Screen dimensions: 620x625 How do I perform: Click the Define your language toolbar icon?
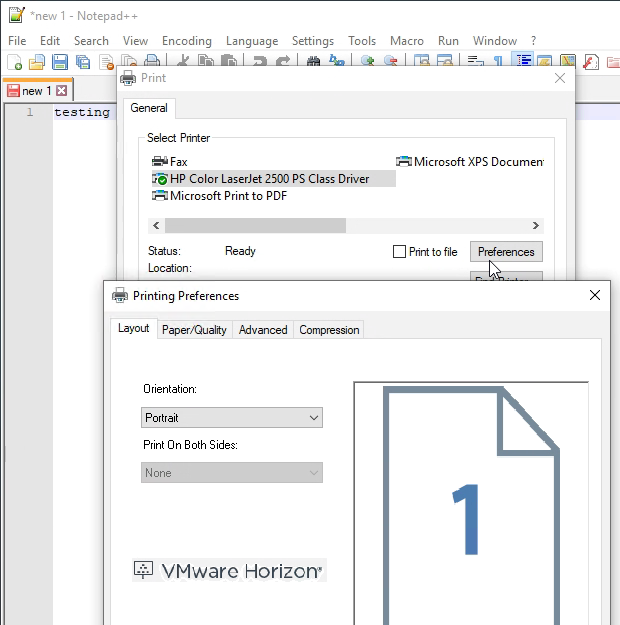click(545, 60)
